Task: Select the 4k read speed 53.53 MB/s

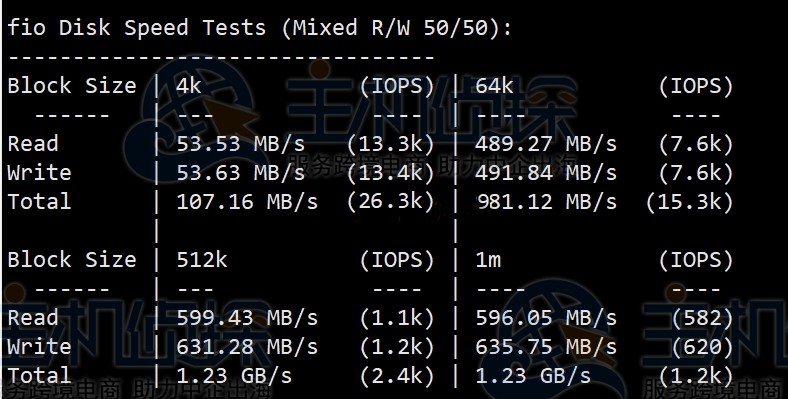Action: [241, 144]
